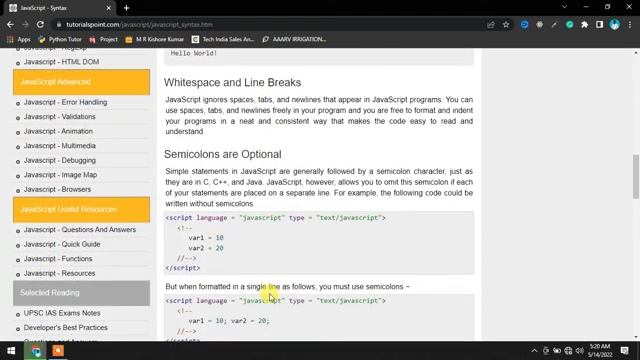
Task: Open Javascript - Browsers link
Action: pos(57,189)
